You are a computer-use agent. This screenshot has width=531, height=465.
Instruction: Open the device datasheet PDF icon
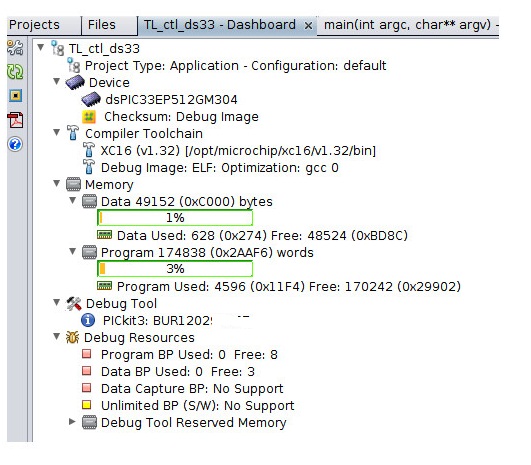[15, 120]
